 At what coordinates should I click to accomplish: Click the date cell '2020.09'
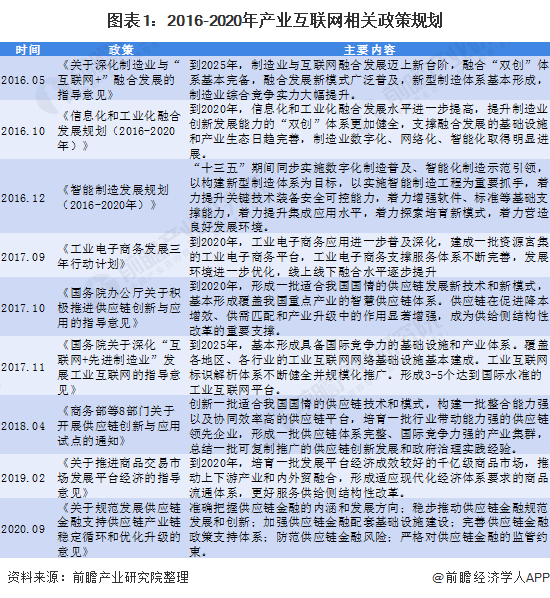click(x=23, y=529)
